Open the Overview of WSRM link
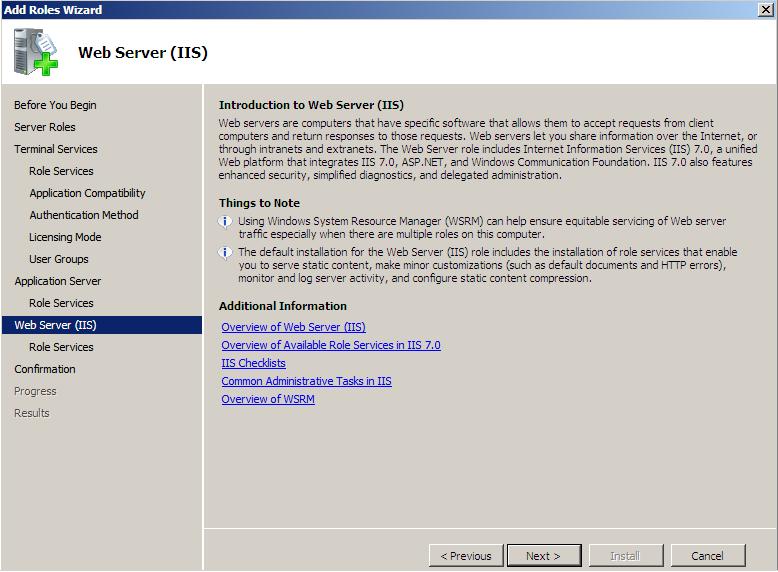Viewport: 778px width, 572px height. click(268, 399)
